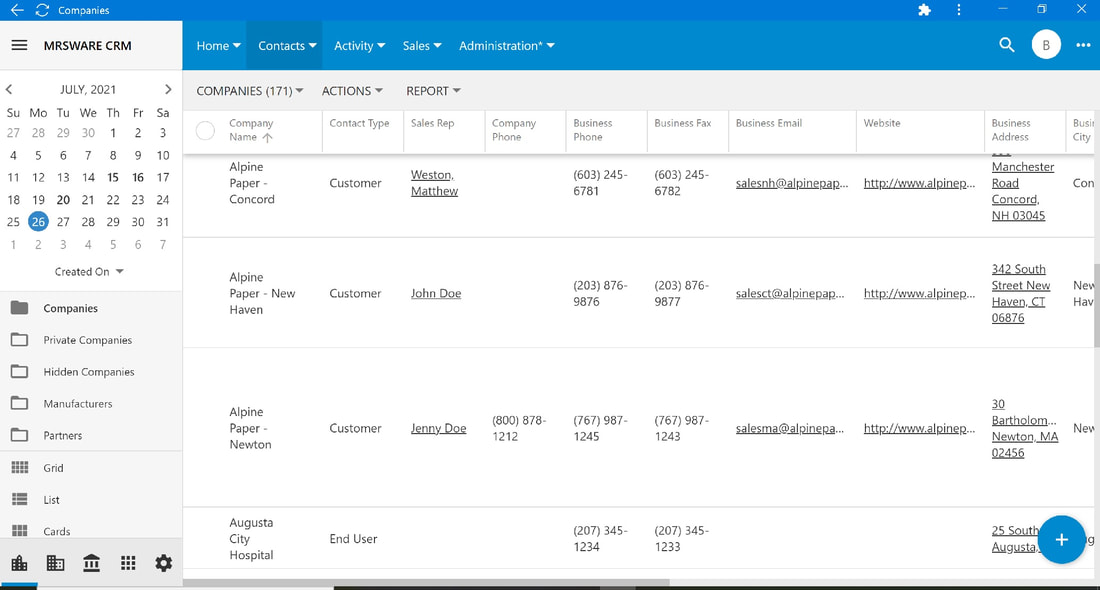This screenshot has height=590, width=1100.
Task: Click the search magnifier icon
Action: tap(1007, 45)
